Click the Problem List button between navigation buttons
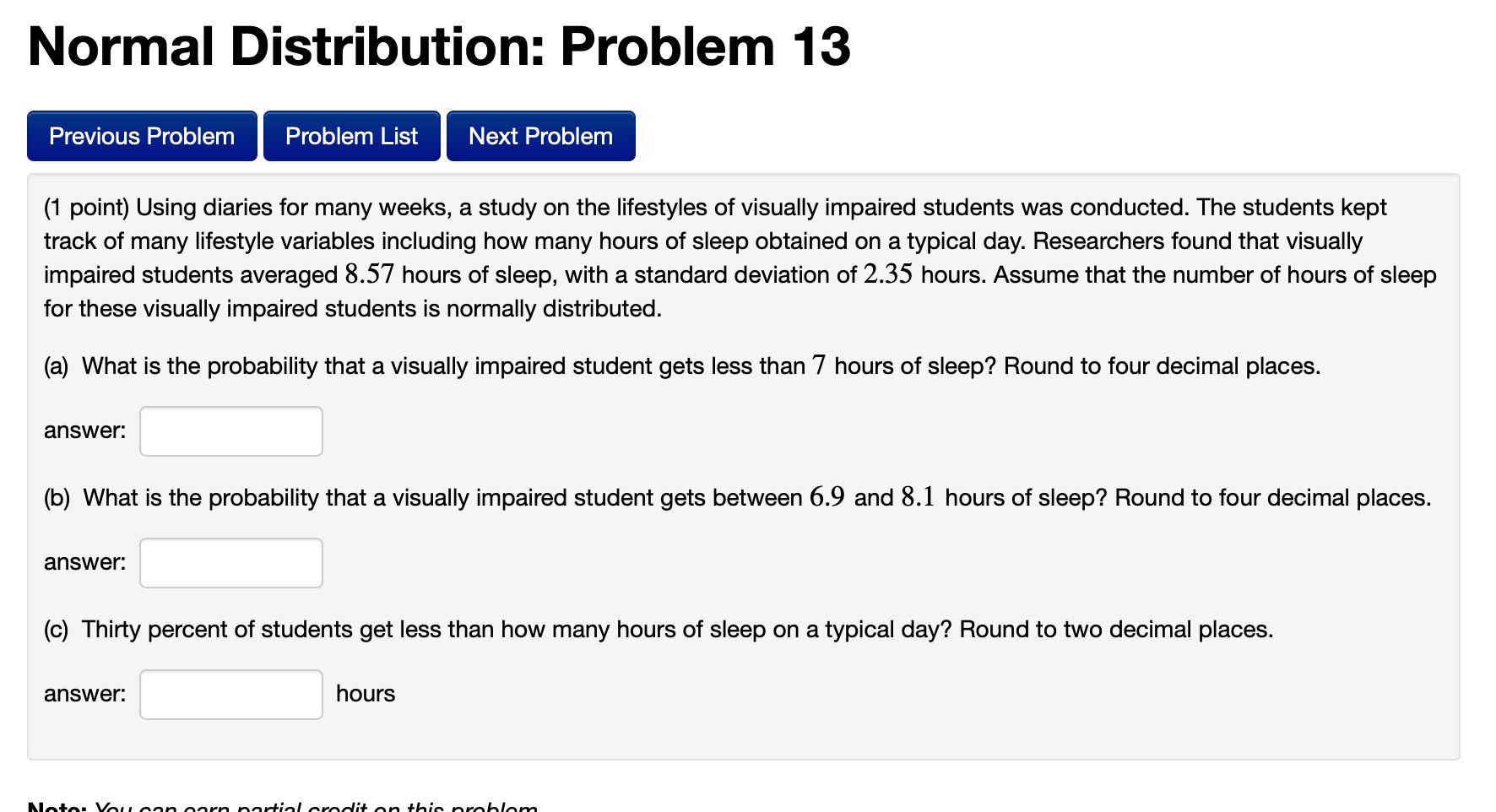Screen dimensions: 1496x812 tap(351, 135)
